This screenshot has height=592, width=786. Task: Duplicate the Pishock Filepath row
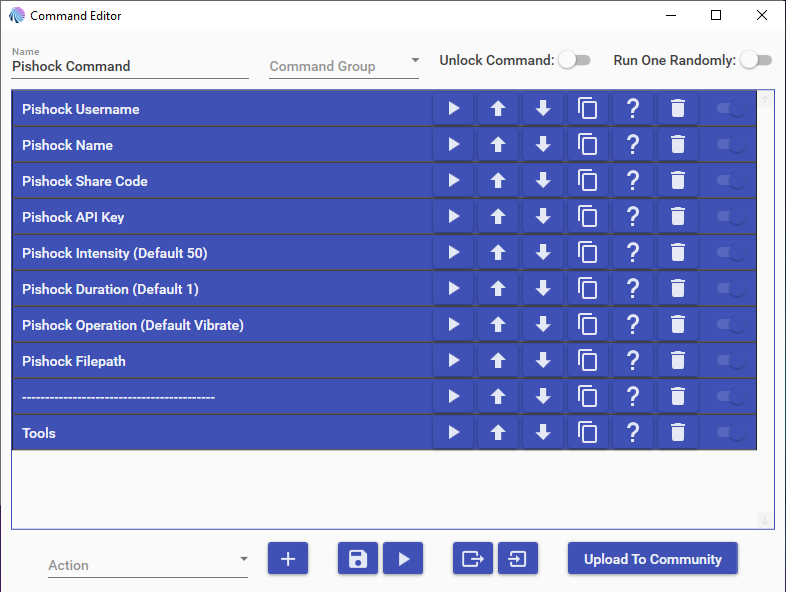tap(587, 360)
